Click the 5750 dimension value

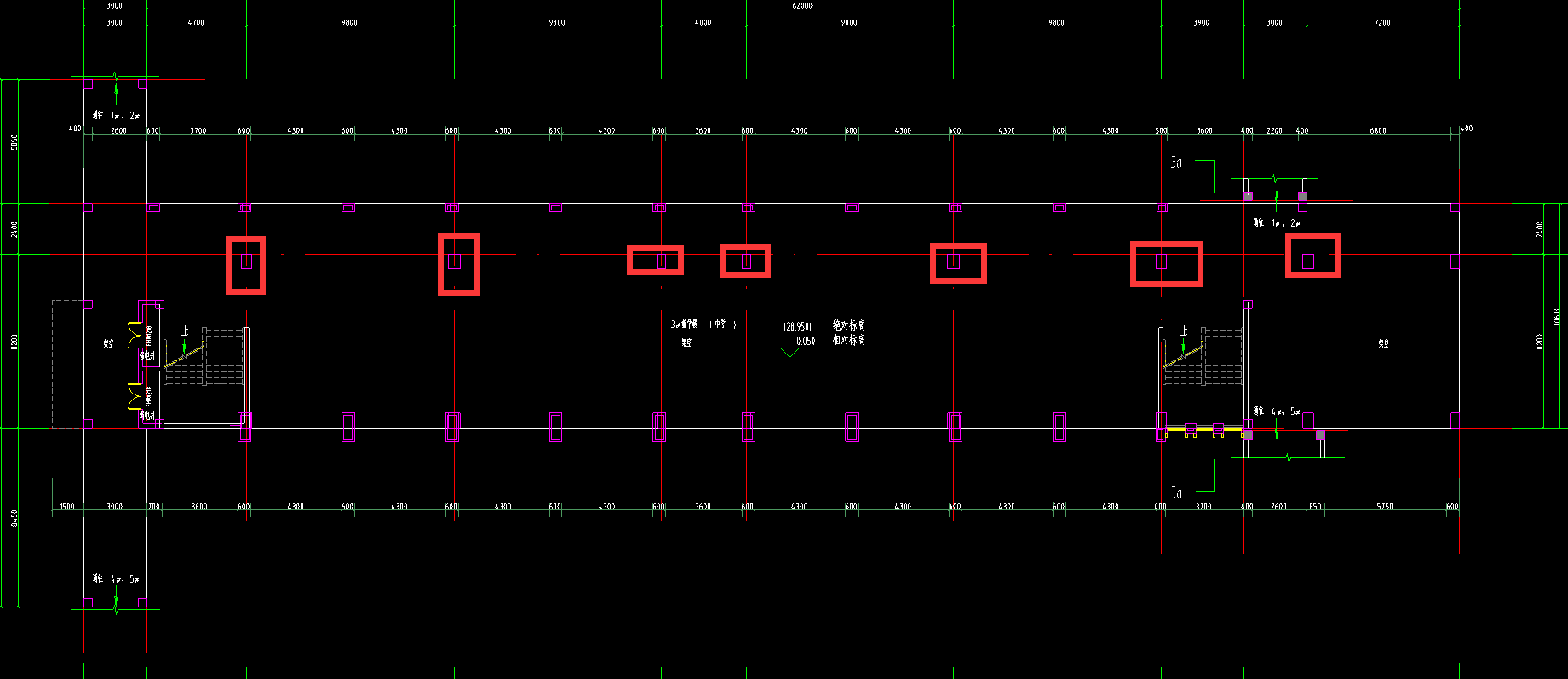pyautogui.click(x=1385, y=506)
